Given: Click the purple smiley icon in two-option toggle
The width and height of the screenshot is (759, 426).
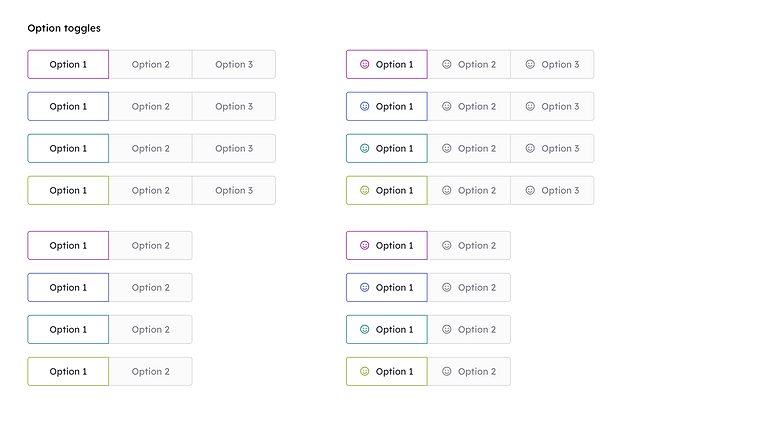Looking at the screenshot, I should [364, 245].
